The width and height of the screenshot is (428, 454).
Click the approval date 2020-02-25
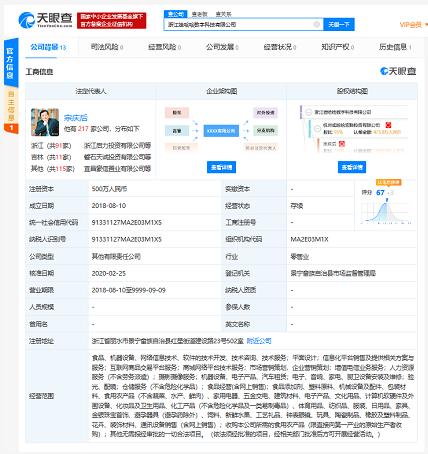(x=109, y=273)
